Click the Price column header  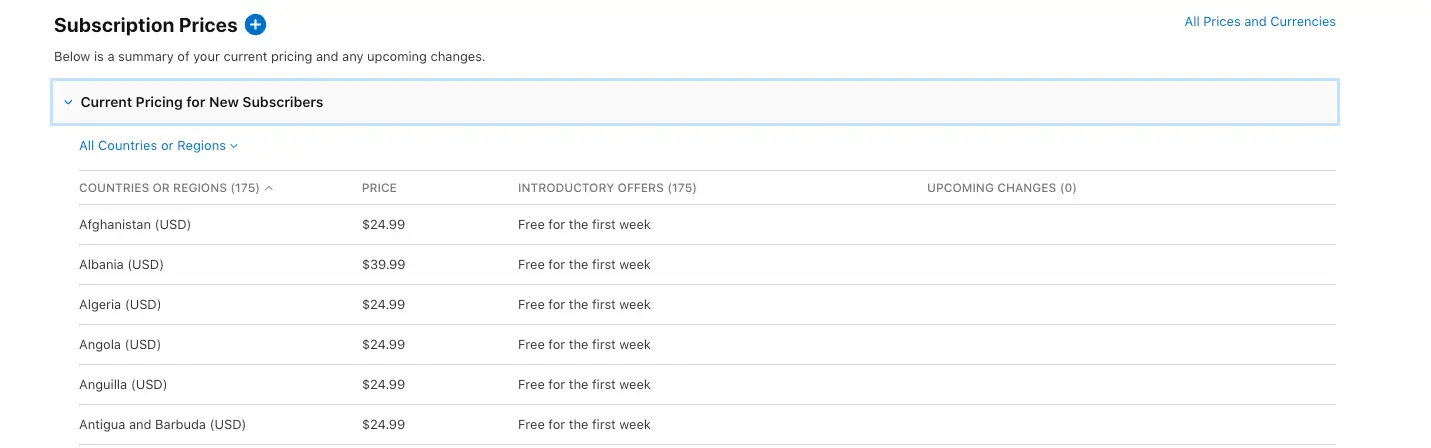point(379,188)
